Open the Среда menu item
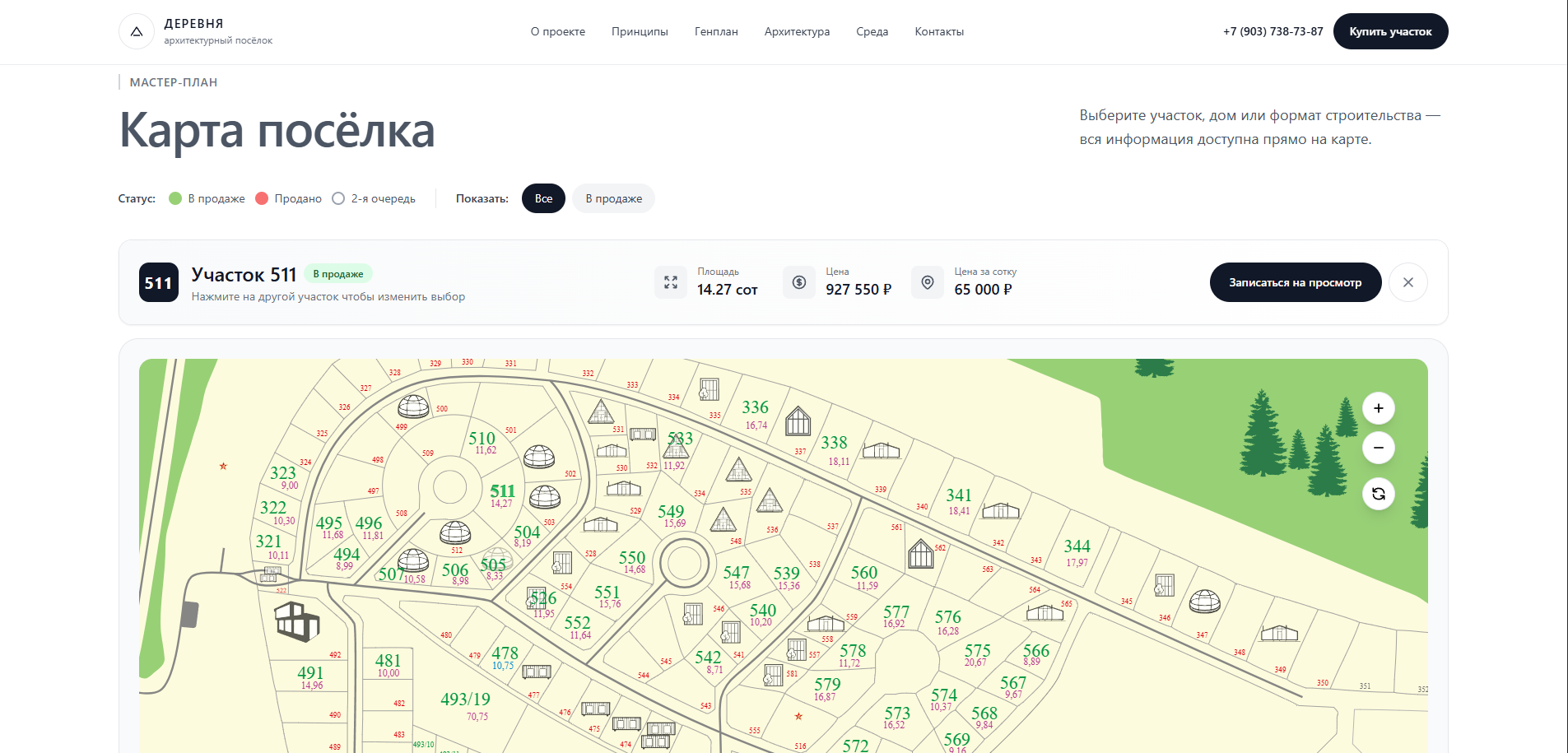Screen dimensions: 1568x753 tap(872, 31)
